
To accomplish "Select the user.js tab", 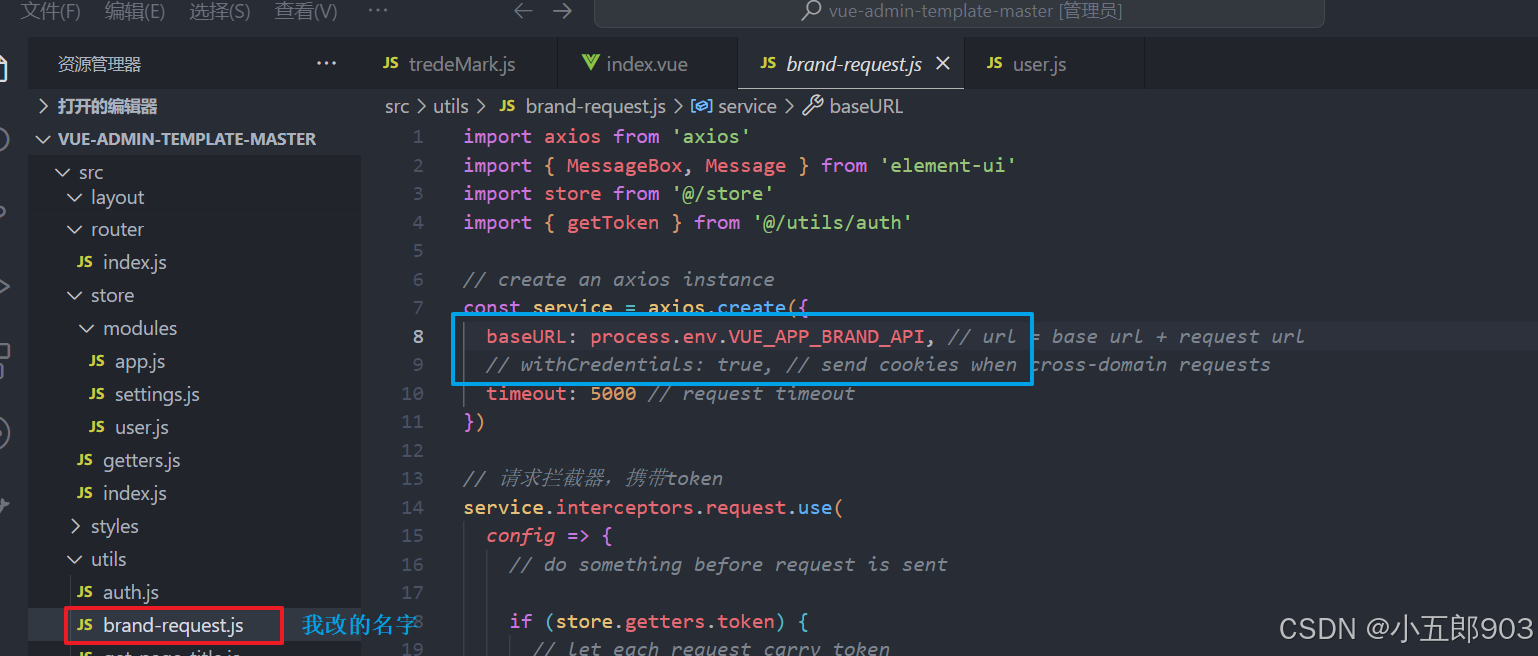I will (x=1039, y=63).
